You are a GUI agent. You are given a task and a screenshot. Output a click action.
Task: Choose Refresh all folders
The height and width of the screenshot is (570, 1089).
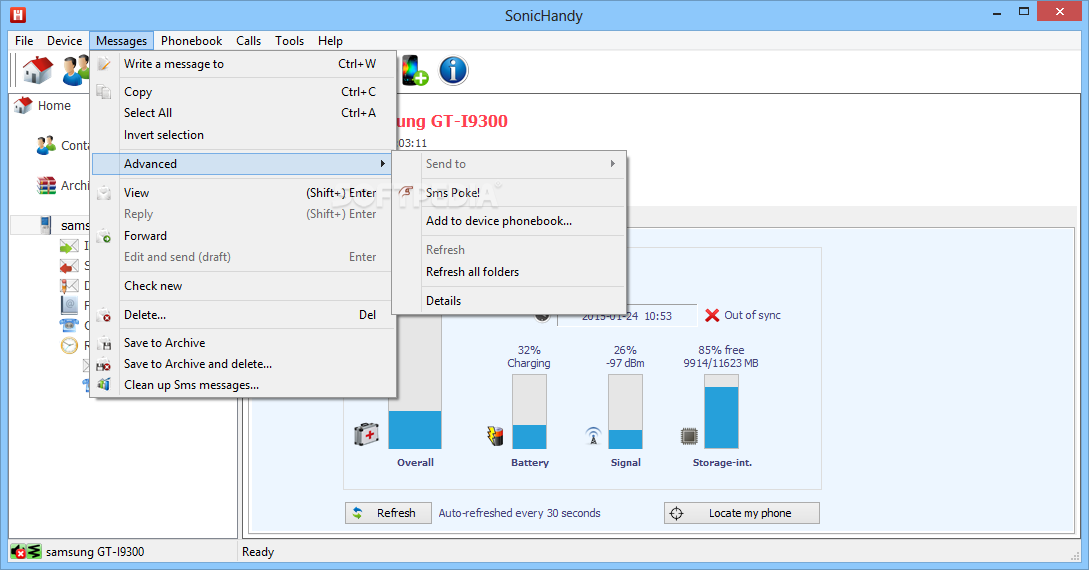tap(510, 272)
